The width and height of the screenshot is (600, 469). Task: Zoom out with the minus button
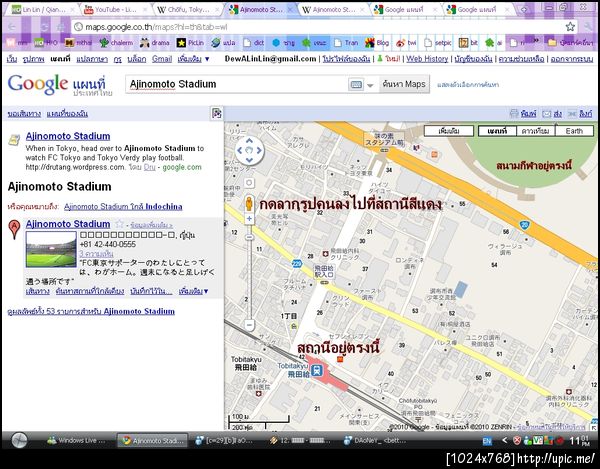(x=249, y=325)
